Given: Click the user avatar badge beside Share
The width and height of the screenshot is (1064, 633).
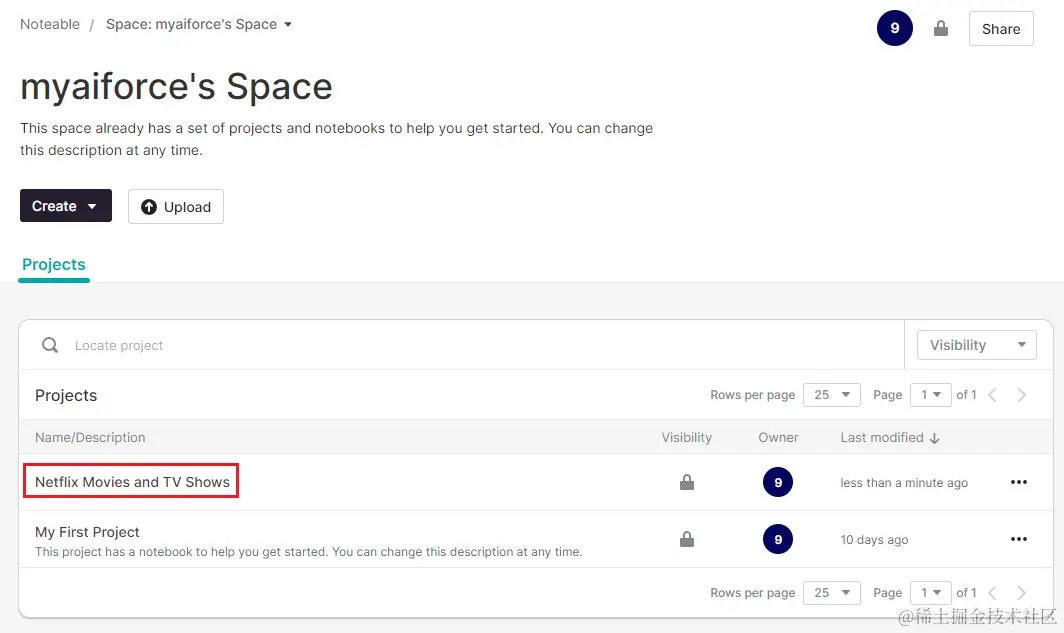Looking at the screenshot, I should pyautogui.click(x=894, y=28).
